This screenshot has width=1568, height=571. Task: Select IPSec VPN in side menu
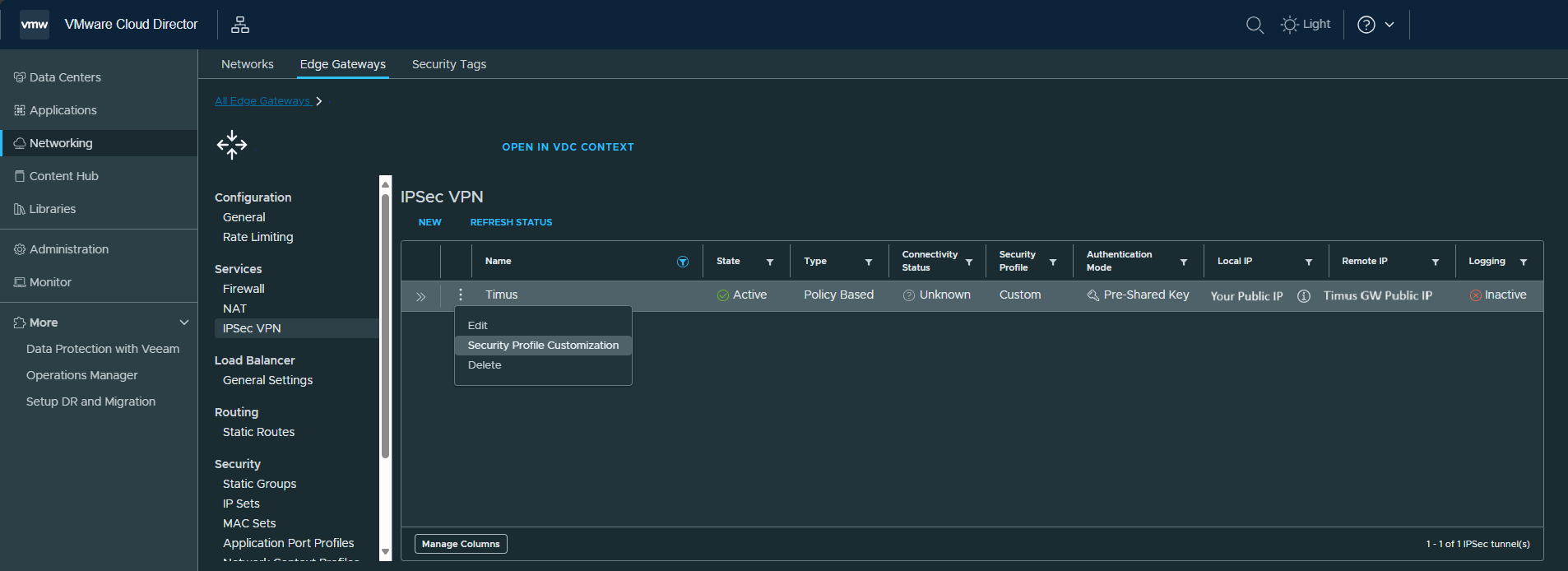coord(297,328)
